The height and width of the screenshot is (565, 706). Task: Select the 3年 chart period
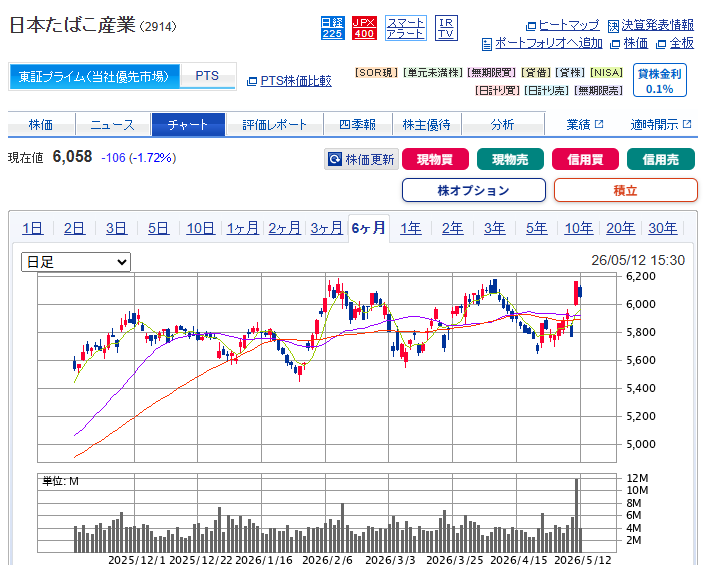[495, 228]
